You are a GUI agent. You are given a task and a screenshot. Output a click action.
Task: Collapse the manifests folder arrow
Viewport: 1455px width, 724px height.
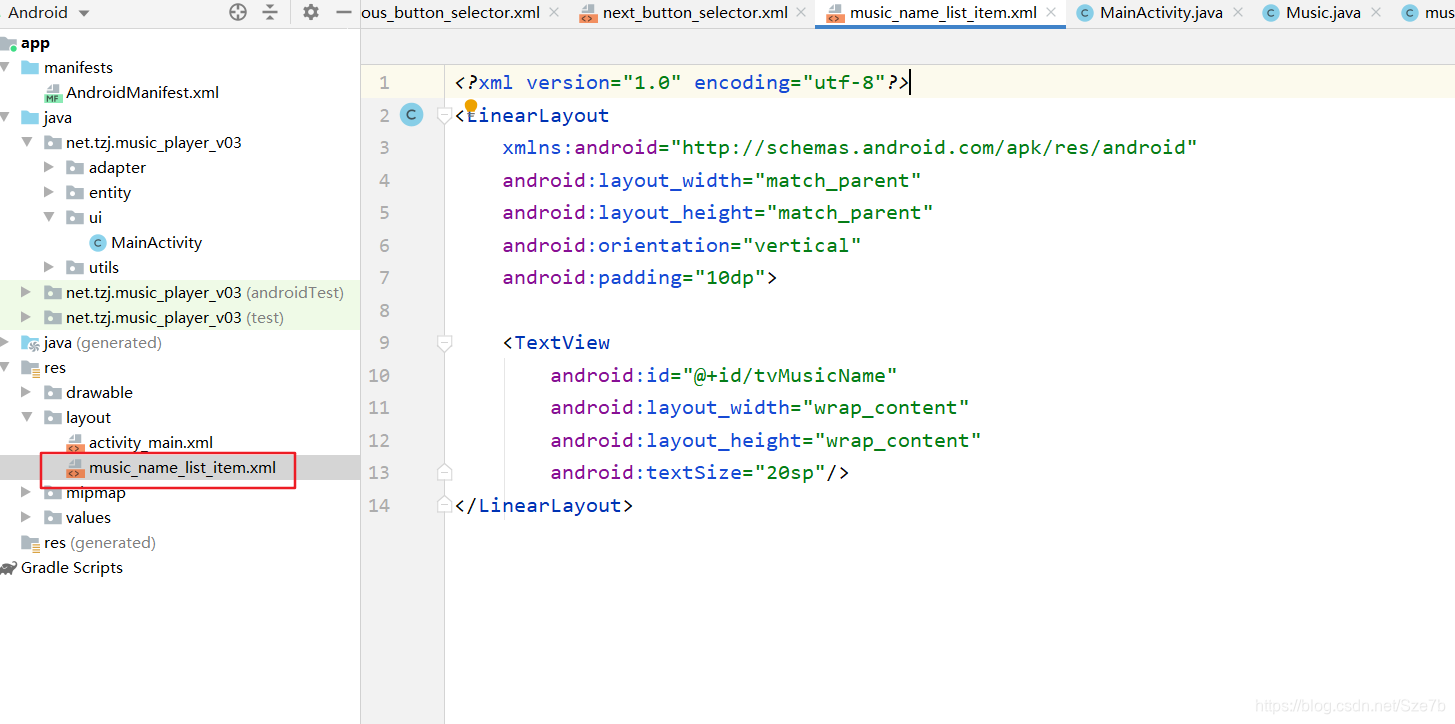[x=5, y=67]
